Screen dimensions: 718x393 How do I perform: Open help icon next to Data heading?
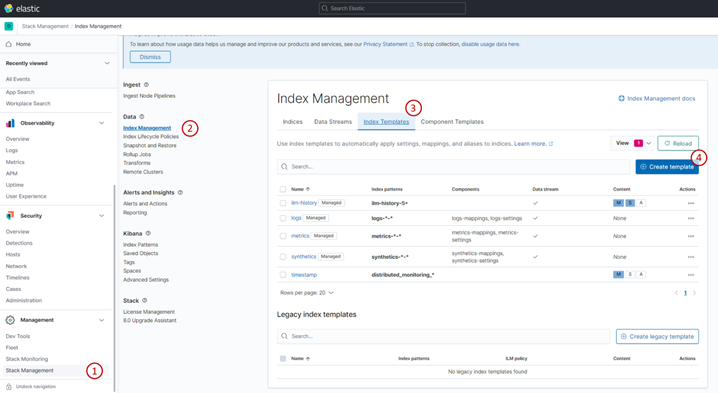point(142,117)
